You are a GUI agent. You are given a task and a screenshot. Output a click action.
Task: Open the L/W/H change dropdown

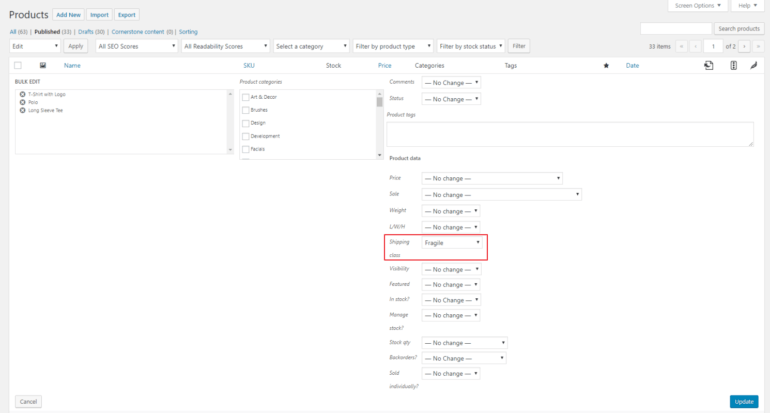450,227
